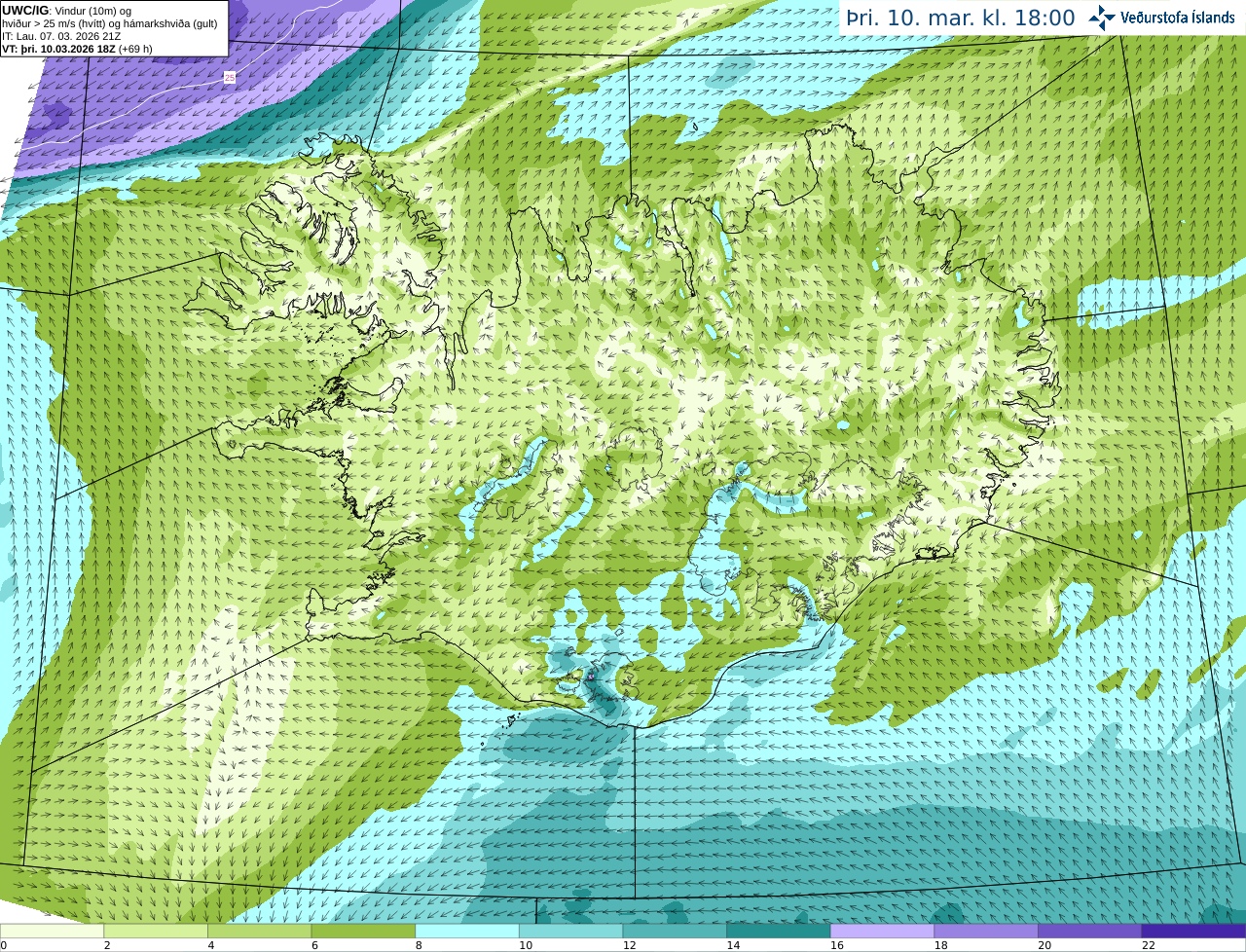The width and height of the screenshot is (1246, 952).
Task: Pick the 14–16 dark teal legend swatch
Action: tap(779, 932)
